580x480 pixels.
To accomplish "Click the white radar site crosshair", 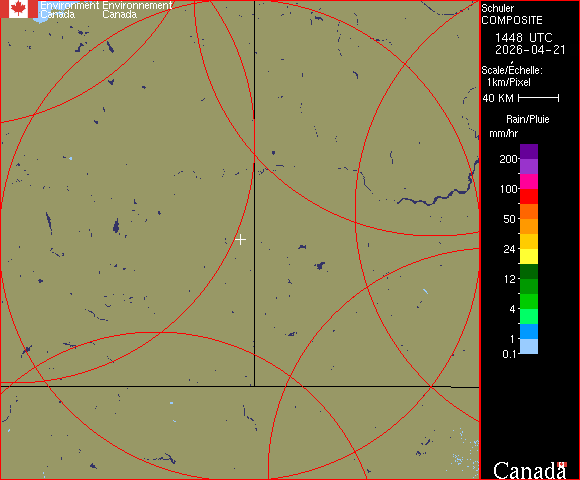I will point(240,240).
